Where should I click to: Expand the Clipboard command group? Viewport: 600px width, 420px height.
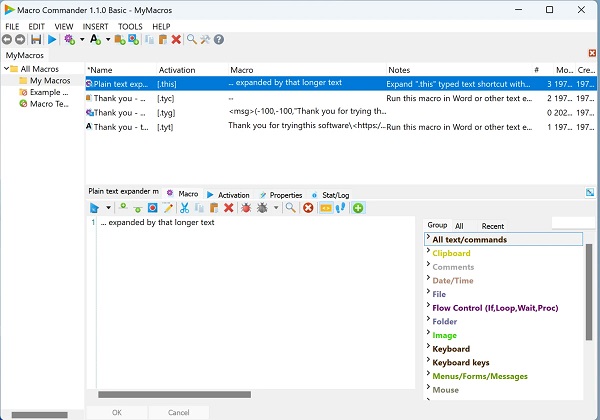(428, 253)
